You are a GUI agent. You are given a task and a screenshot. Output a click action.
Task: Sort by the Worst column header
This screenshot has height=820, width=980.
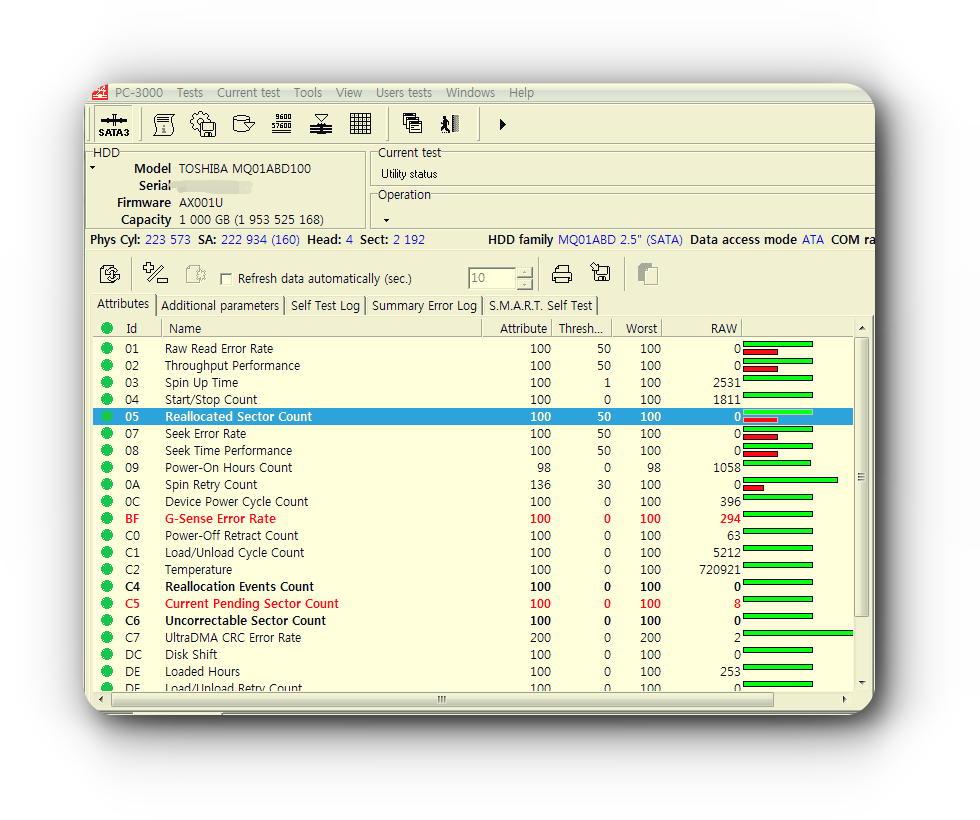point(636,328)
